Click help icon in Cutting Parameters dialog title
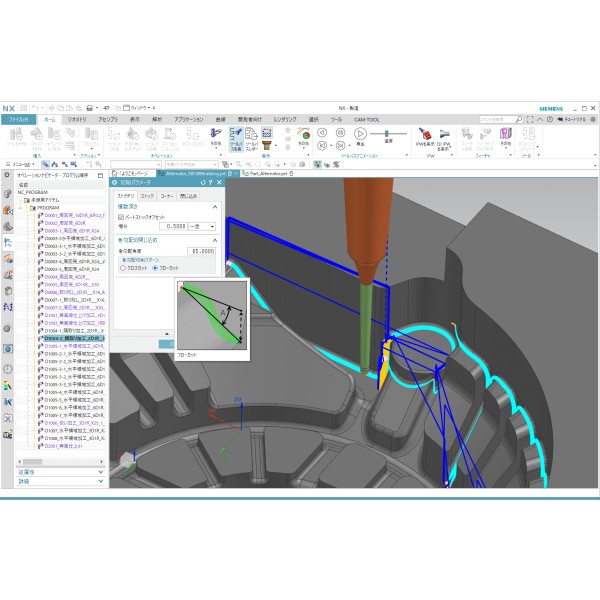 click(x=211, y=183)
